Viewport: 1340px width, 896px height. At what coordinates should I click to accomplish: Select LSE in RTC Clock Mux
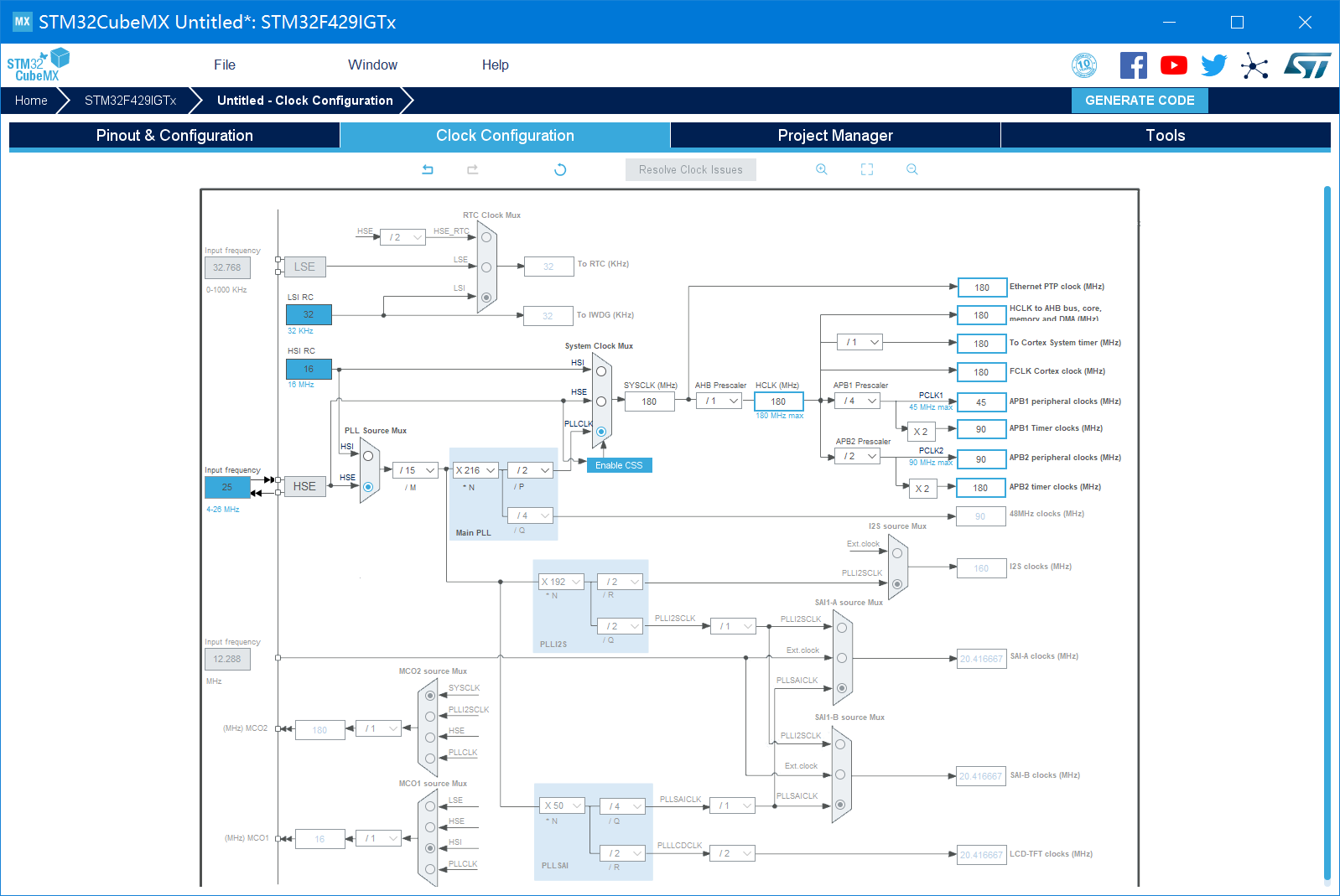click(x=486, y=267)
